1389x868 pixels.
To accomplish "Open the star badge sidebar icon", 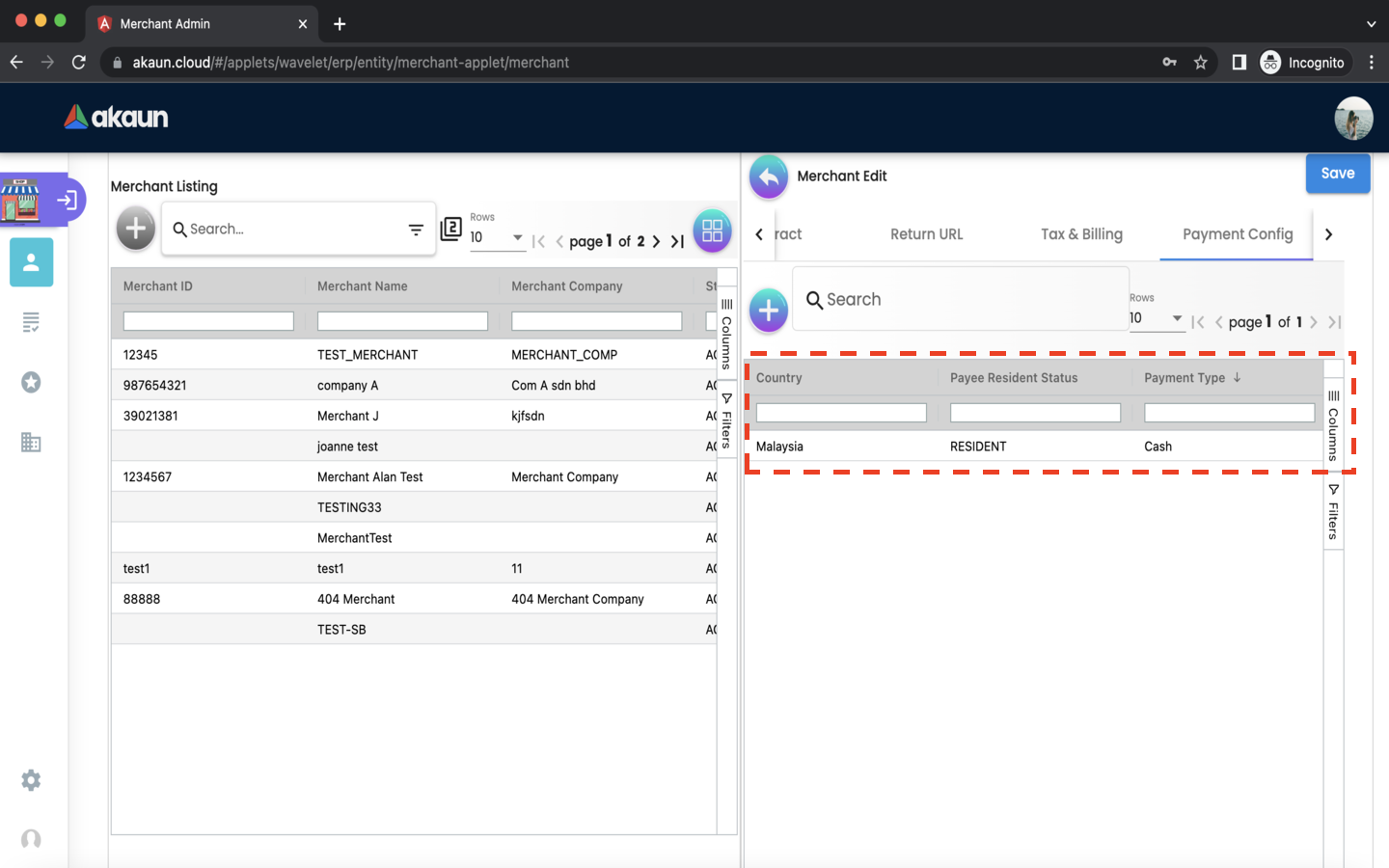I will 31,383.
